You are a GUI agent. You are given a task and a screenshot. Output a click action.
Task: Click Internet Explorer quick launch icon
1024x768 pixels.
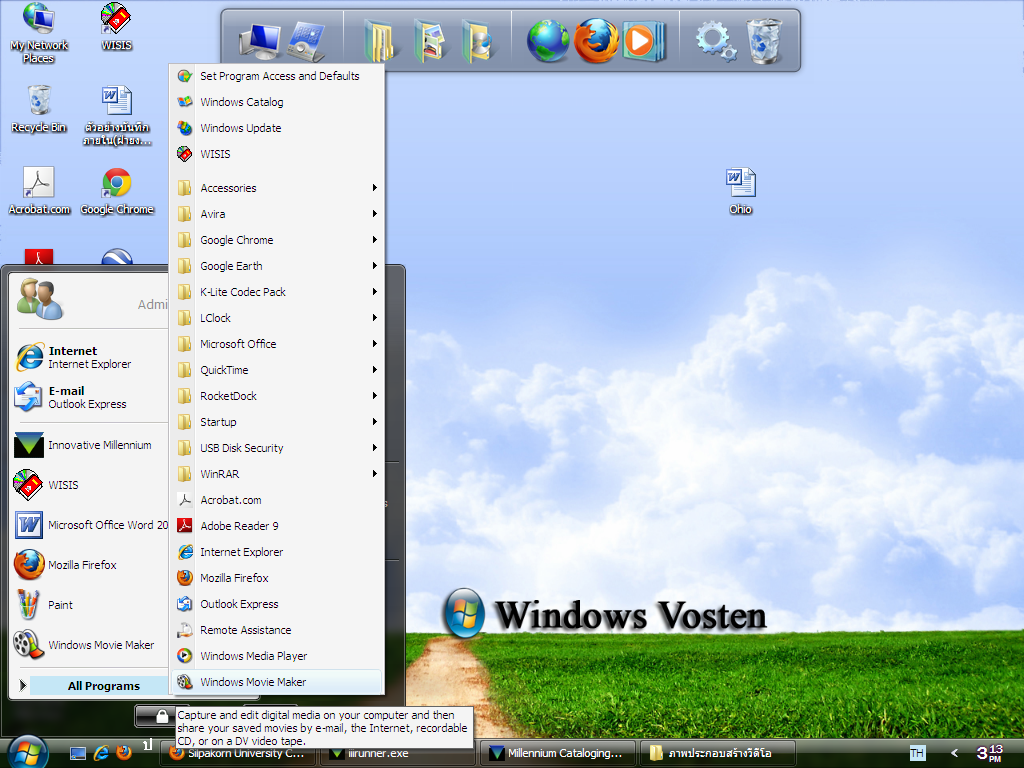point(101,753)
